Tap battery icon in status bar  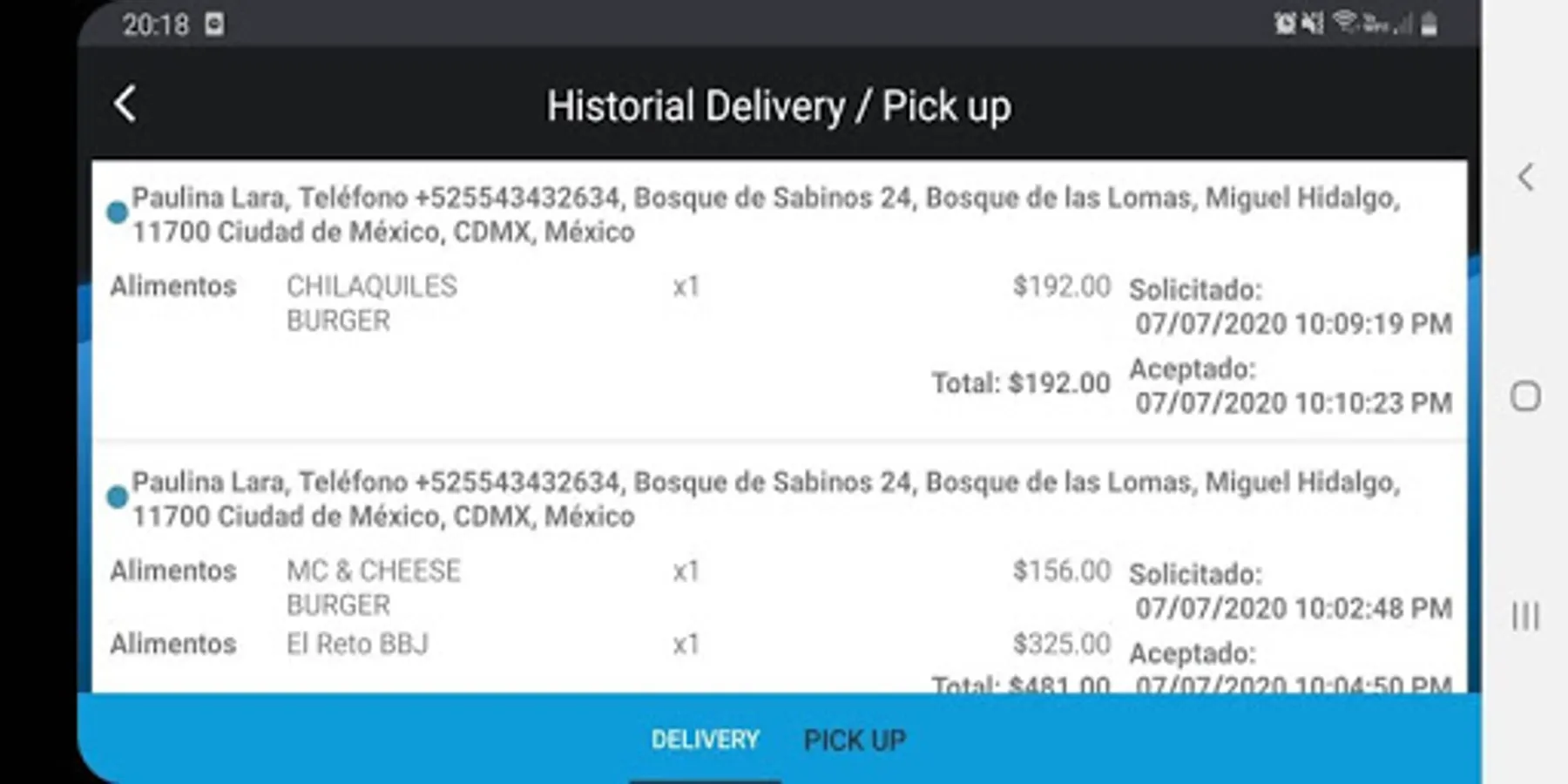click(x=1429, y=24)
